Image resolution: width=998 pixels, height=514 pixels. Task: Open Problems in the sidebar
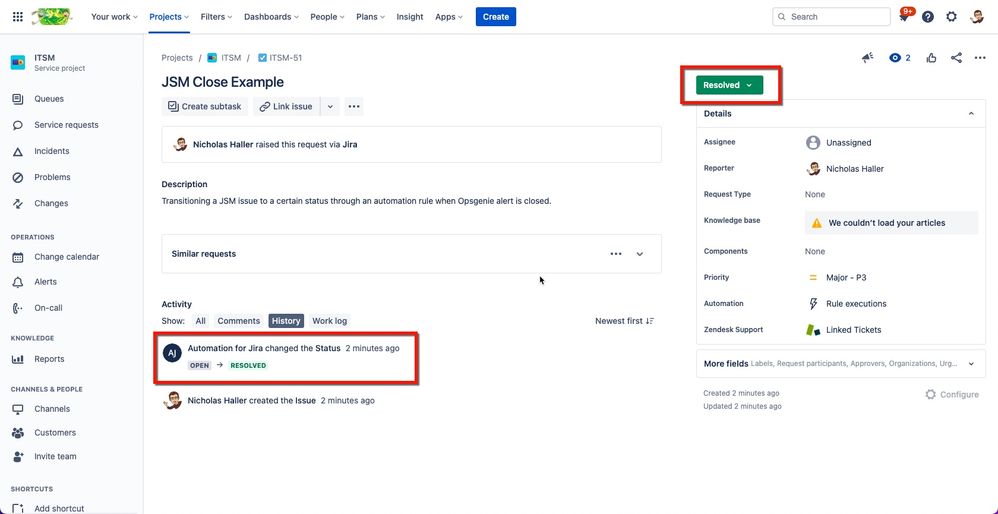52,177
